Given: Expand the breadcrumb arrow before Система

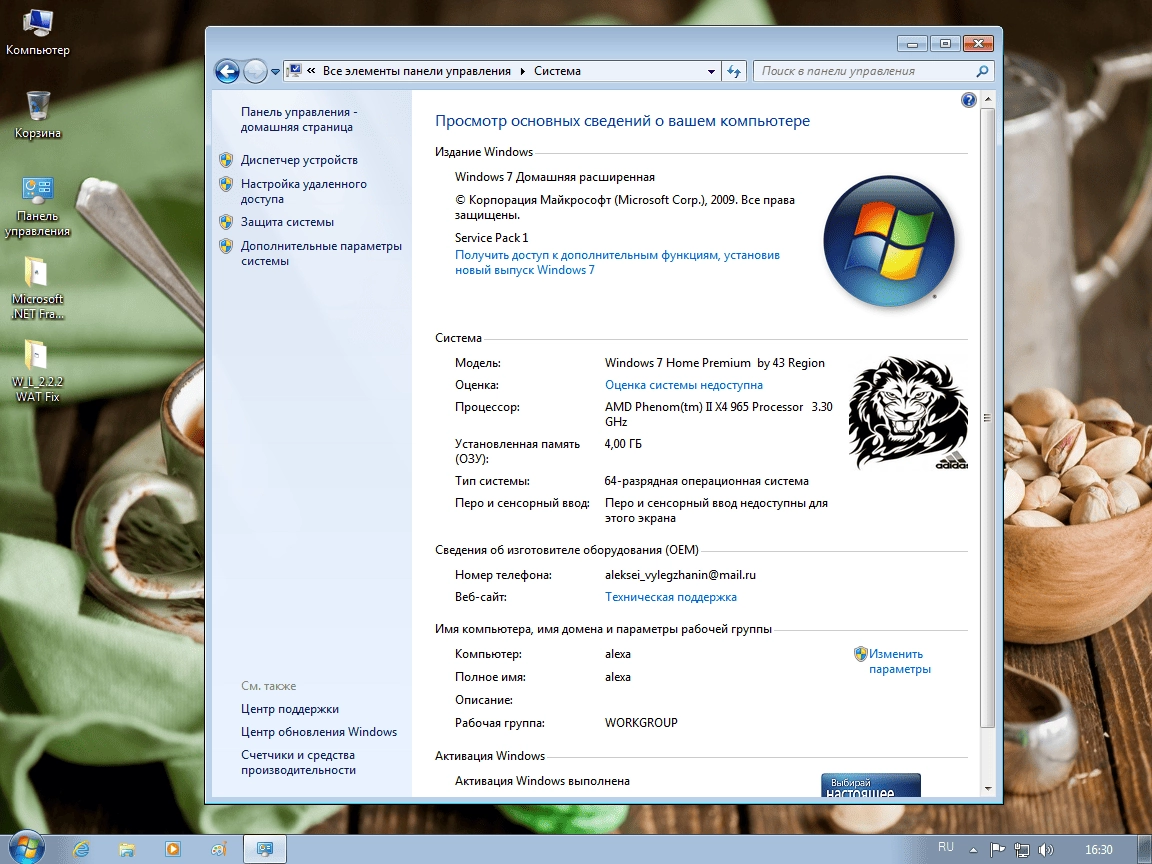Looking at the screenshot, I should (522, 71).
